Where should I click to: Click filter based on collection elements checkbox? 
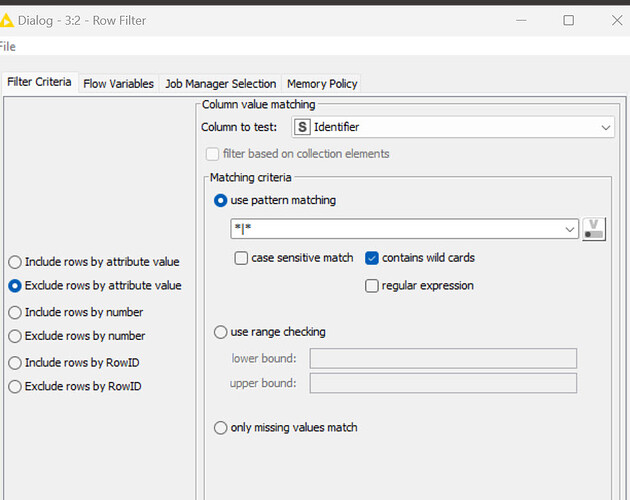click(x=212, y=154)
